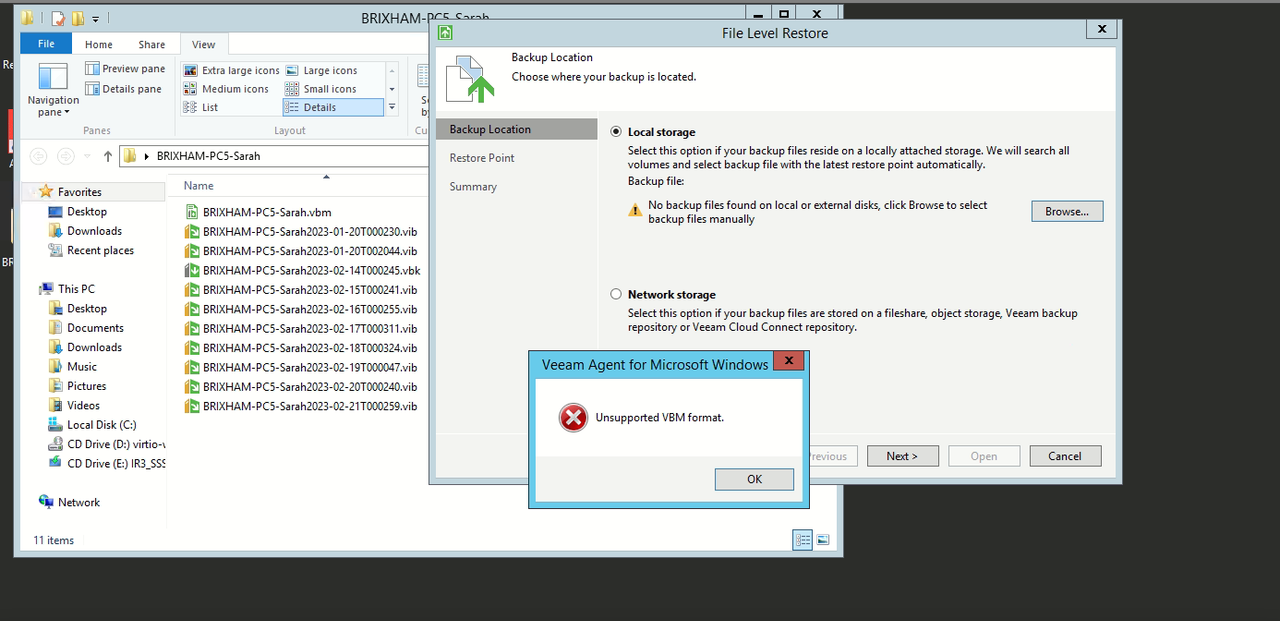Choose Extra large icons layout
Image resolution: width=1280 pixels, height=621 pixels.
232,71
